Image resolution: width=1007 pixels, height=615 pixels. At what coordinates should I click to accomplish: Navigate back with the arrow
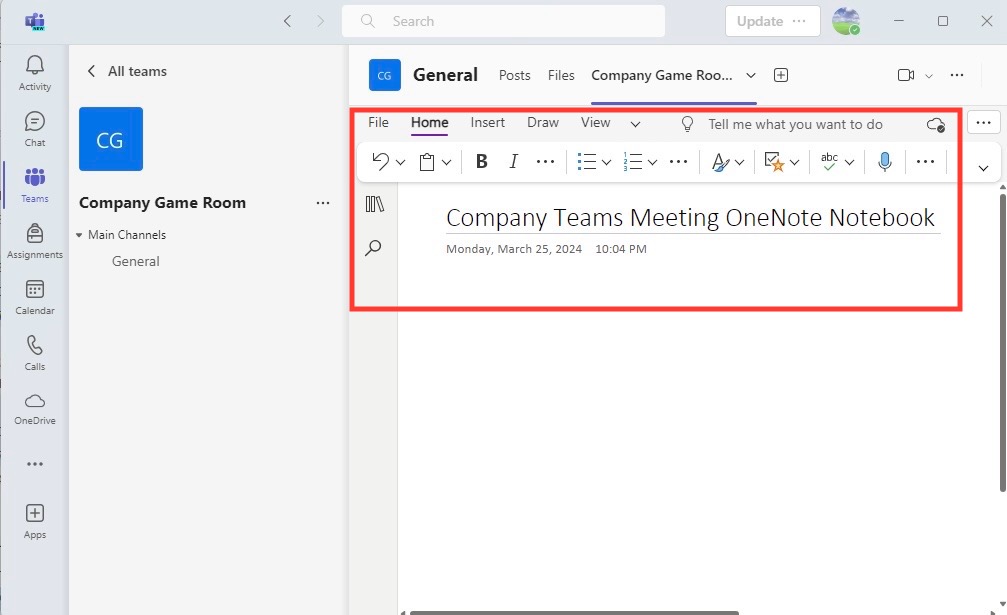point(287,21)
